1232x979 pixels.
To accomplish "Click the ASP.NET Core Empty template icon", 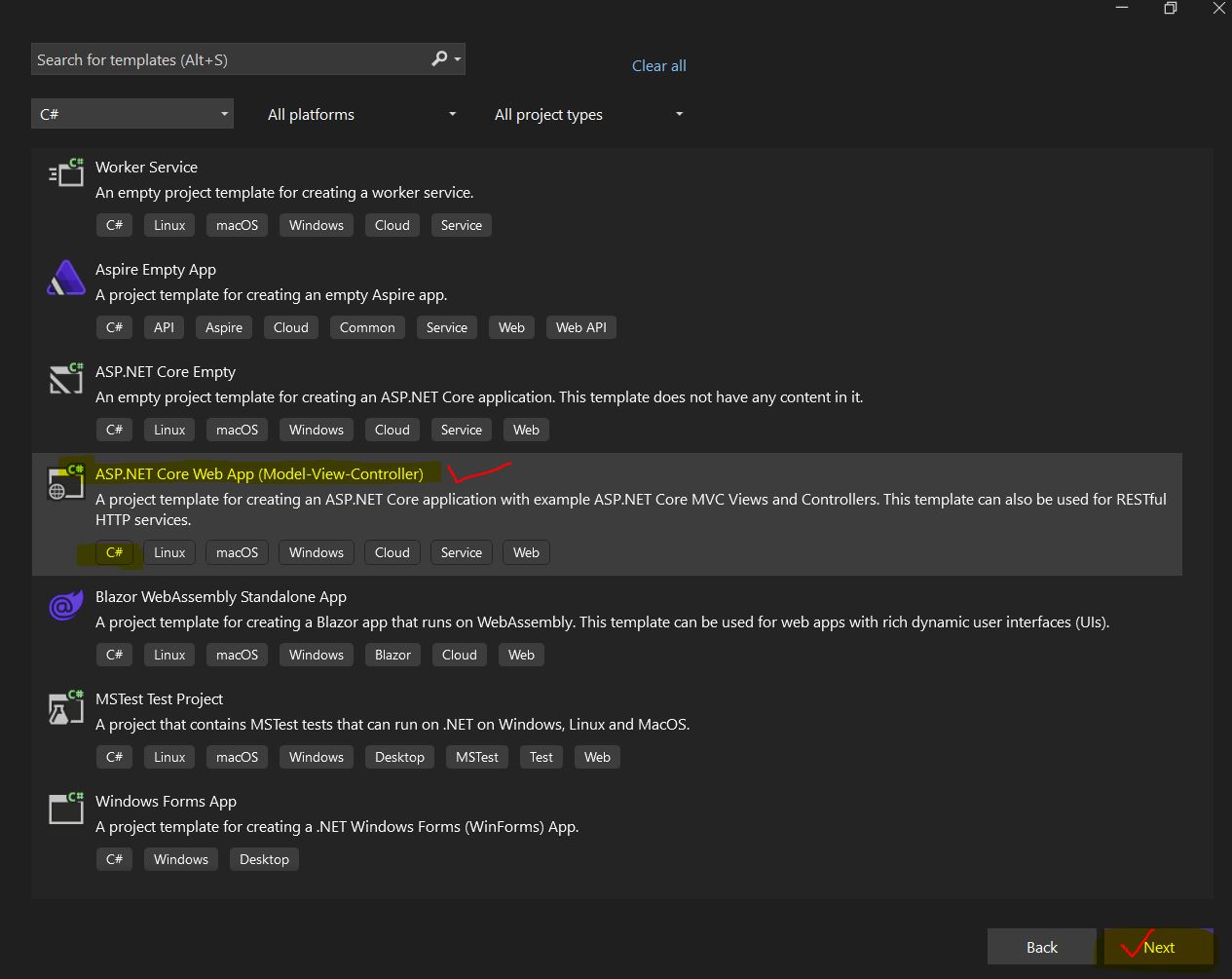I will point(66,378).
